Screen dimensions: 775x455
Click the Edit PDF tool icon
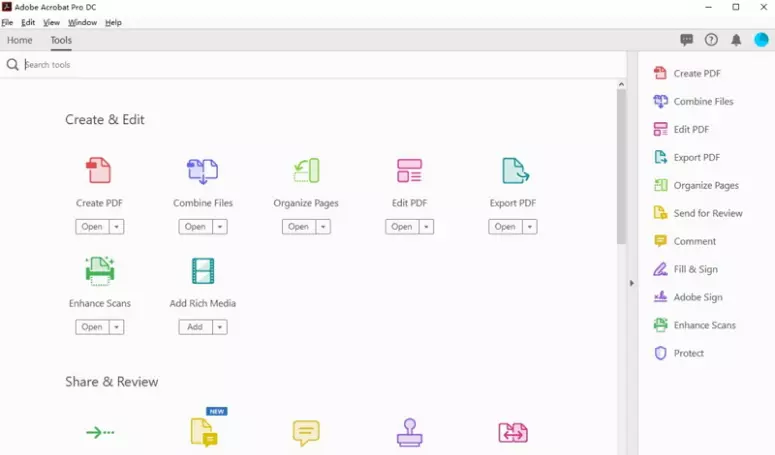pos(409,170)
